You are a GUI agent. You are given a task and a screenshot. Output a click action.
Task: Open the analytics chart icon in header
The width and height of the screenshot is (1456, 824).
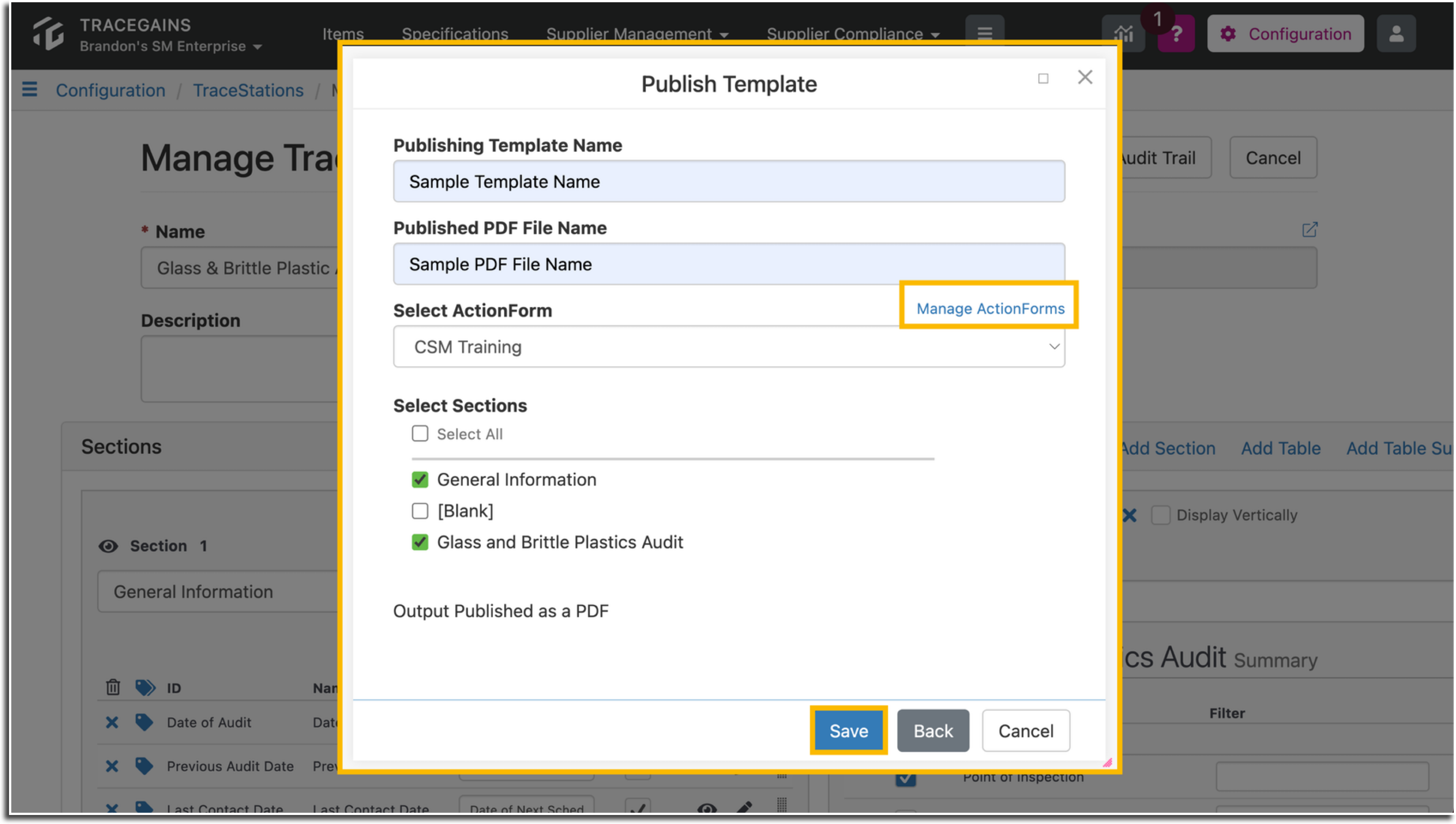(x=1123, y=34)
